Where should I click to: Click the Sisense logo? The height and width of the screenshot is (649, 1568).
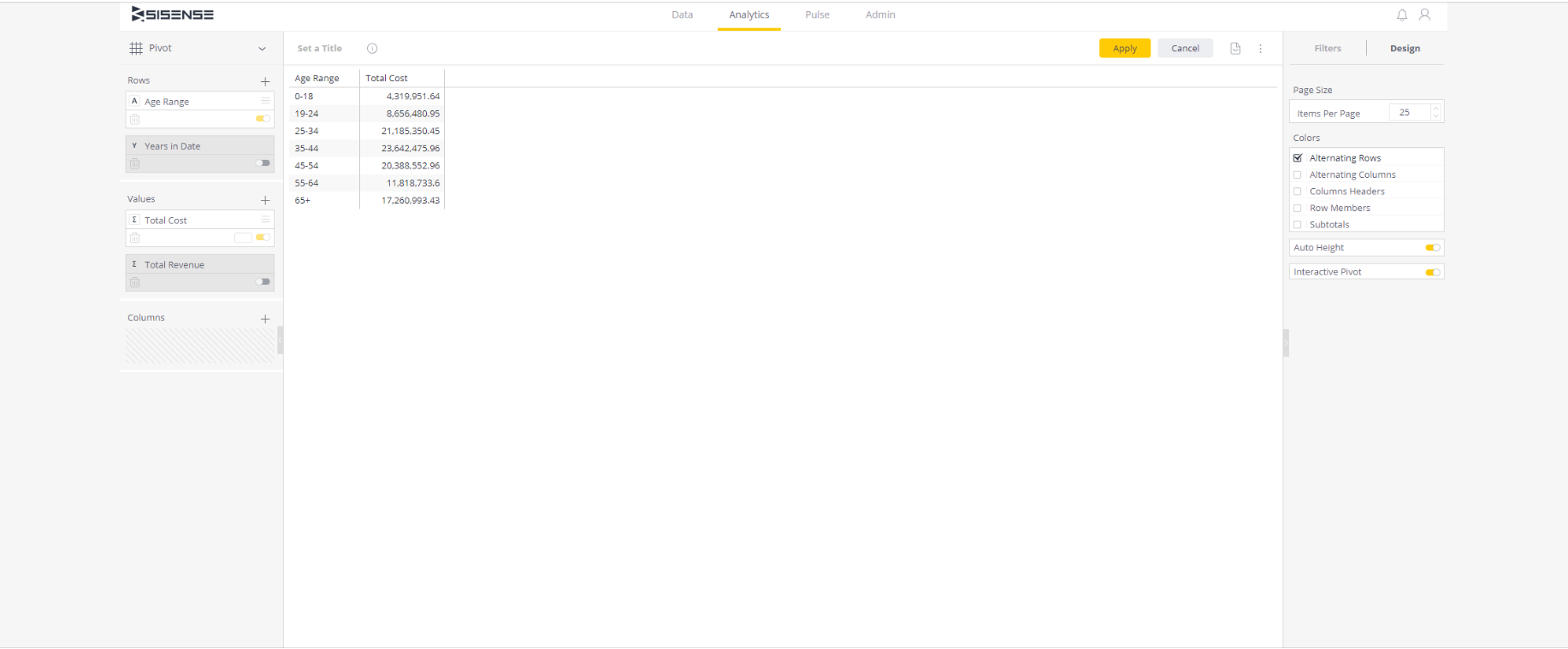click(x=173, y=15)
